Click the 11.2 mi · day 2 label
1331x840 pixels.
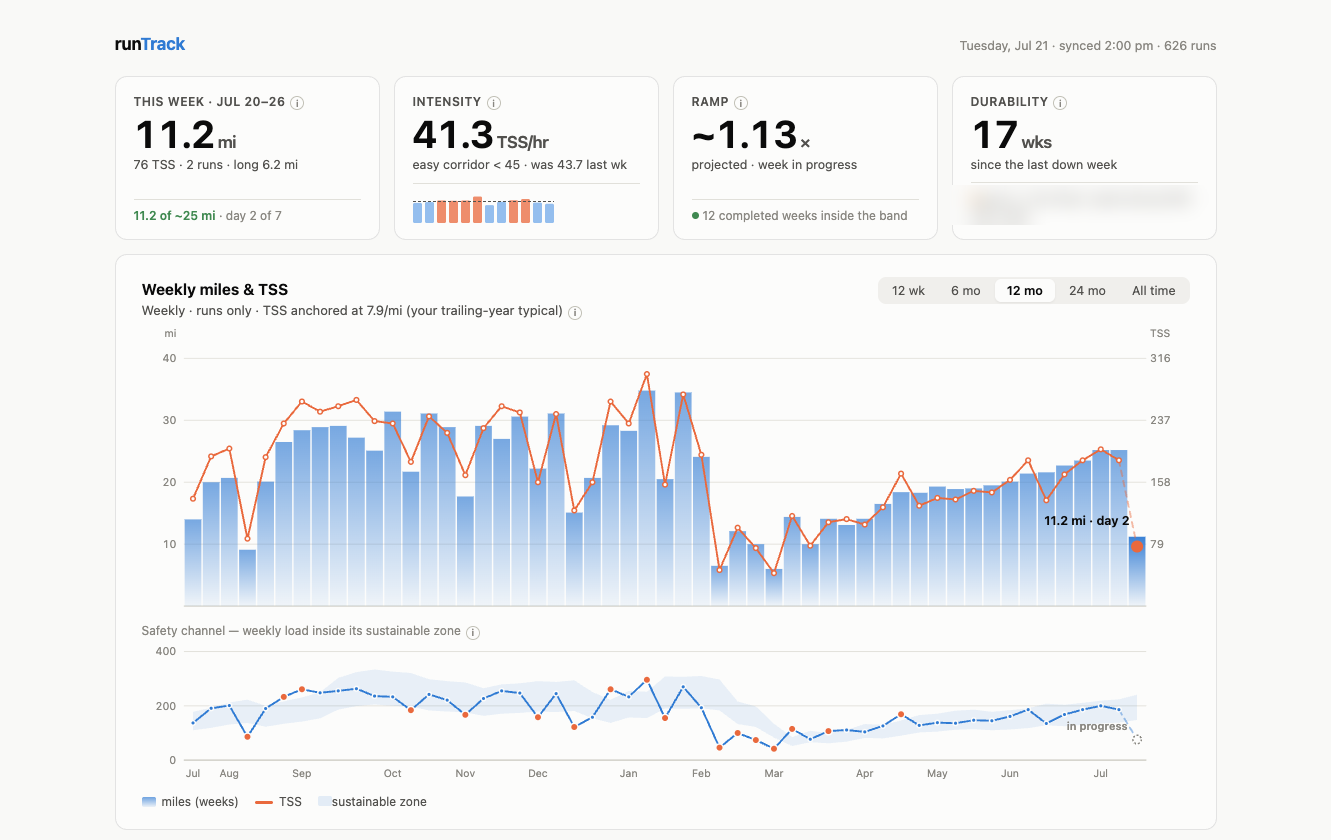point(1086,521)
